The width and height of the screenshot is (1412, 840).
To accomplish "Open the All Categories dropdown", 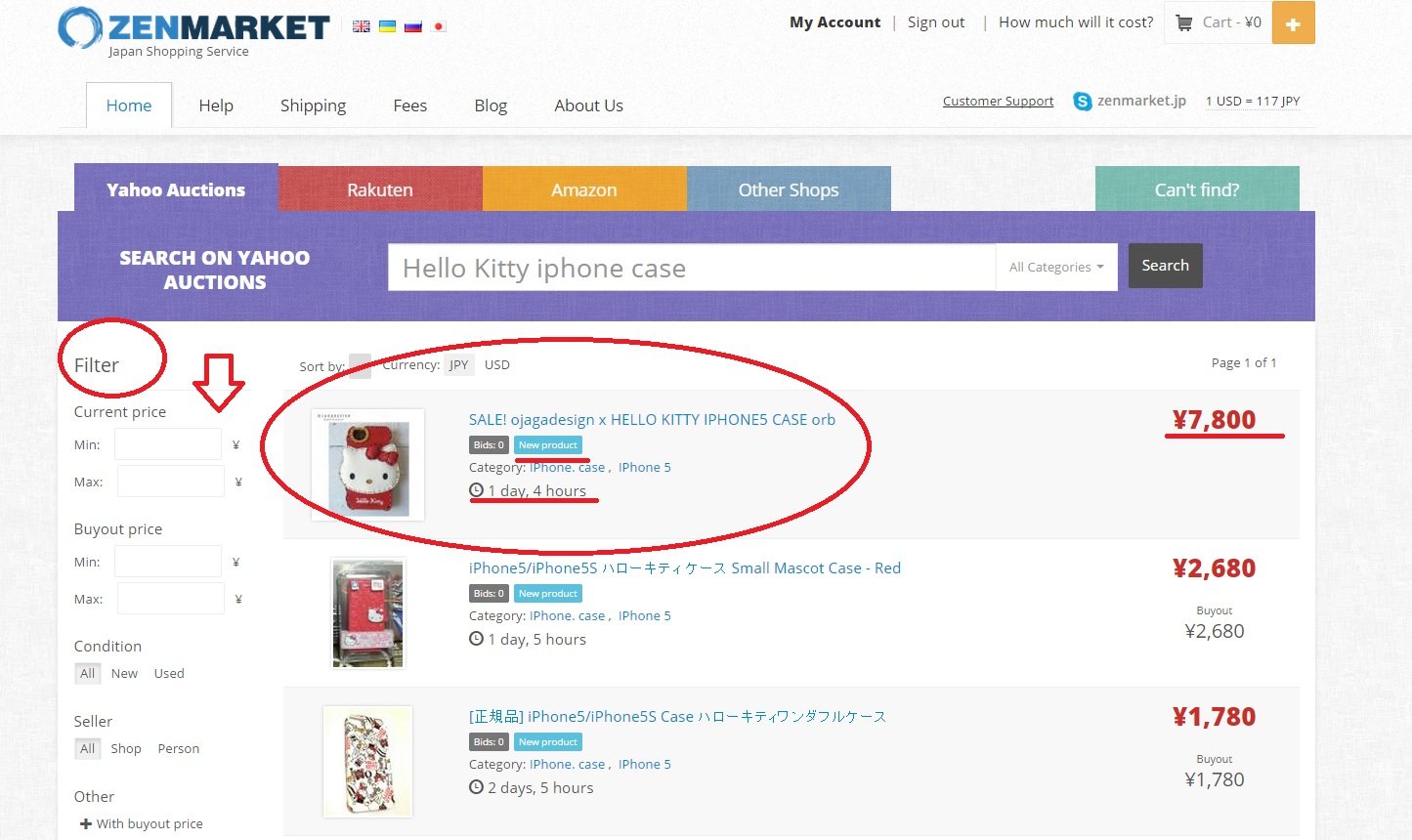I will pyautogui.click(x=1055, y=266).
